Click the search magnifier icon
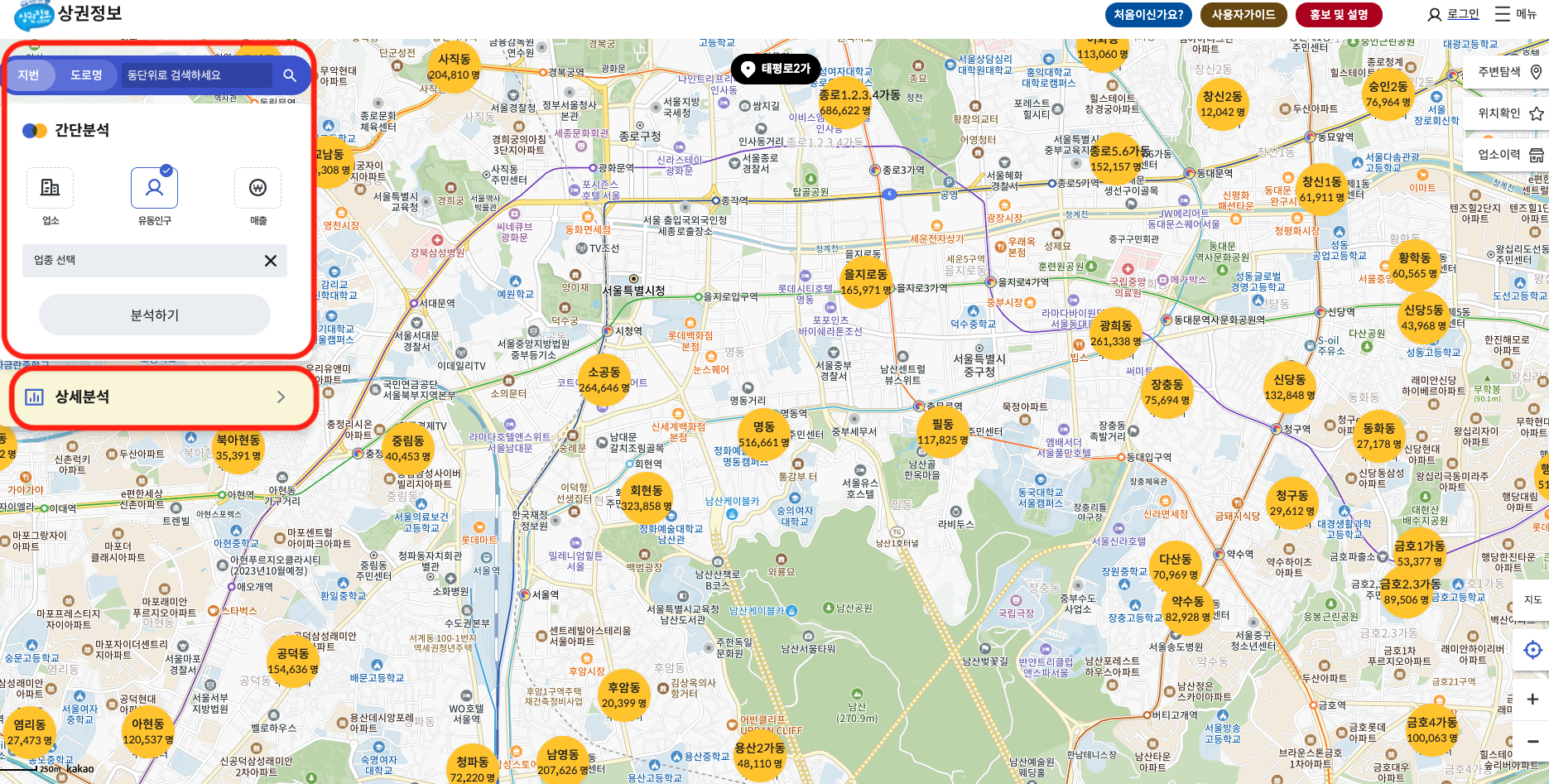The height and width of the screenshot is (784, 1549). coord(290,75)
